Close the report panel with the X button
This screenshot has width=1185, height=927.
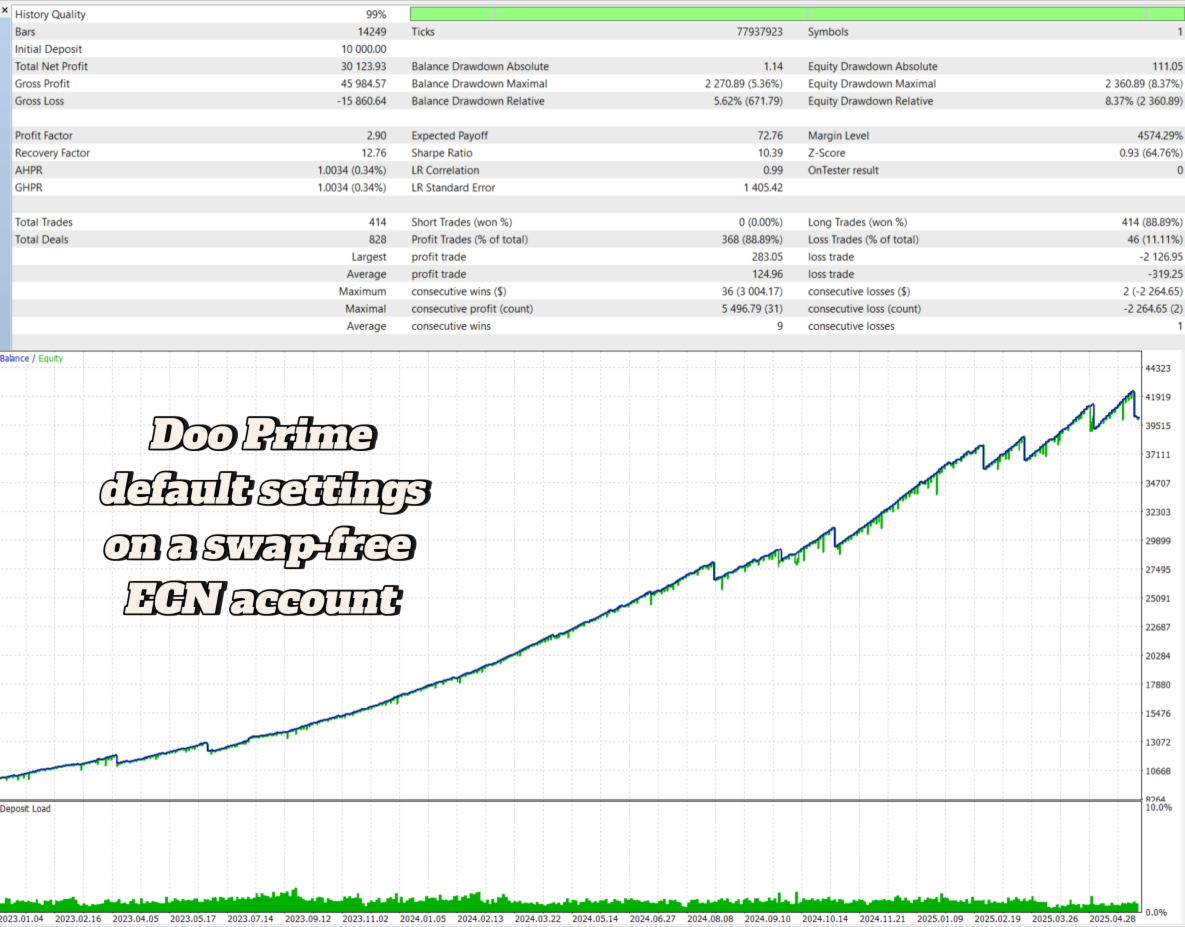click(5, 11)
